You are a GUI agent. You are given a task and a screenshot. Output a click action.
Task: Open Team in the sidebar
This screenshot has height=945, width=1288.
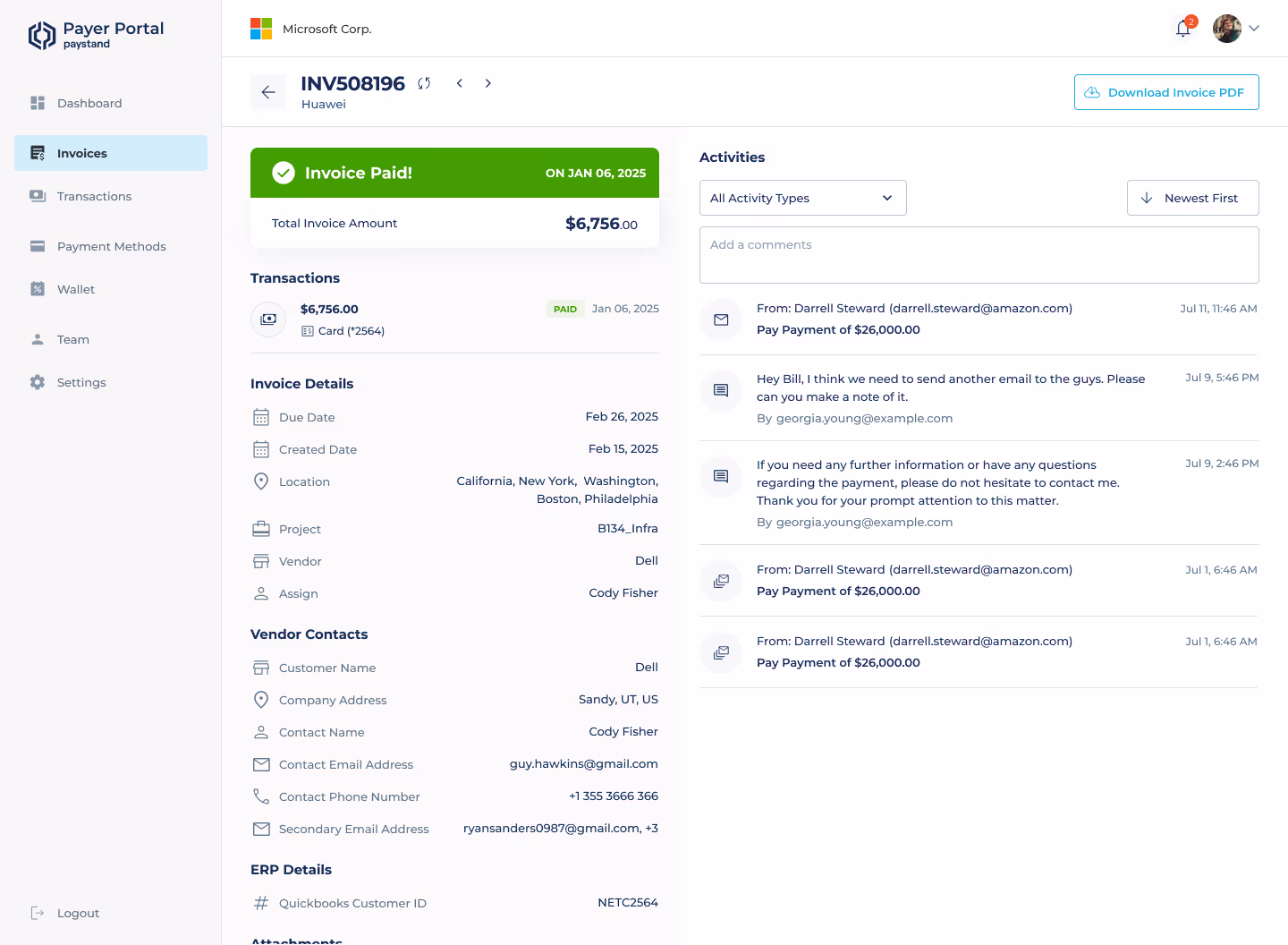click(111, 339)
